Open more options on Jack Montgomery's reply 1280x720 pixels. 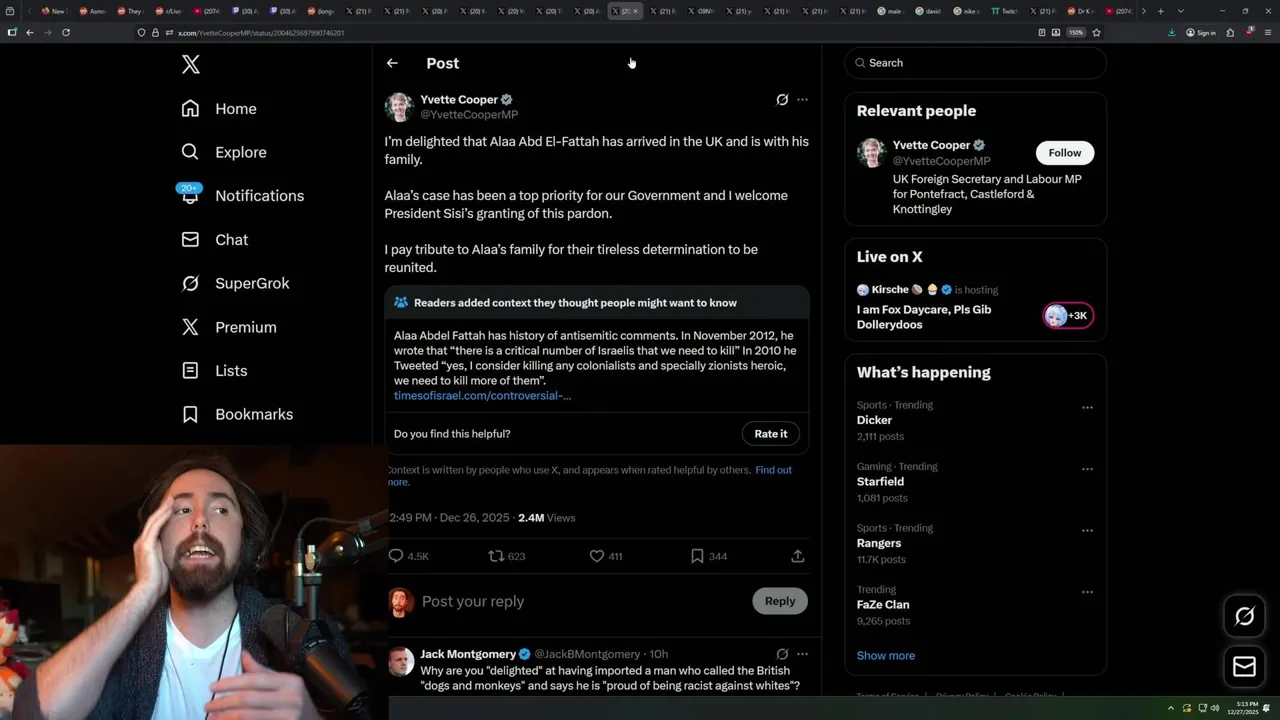coord(802,654)
